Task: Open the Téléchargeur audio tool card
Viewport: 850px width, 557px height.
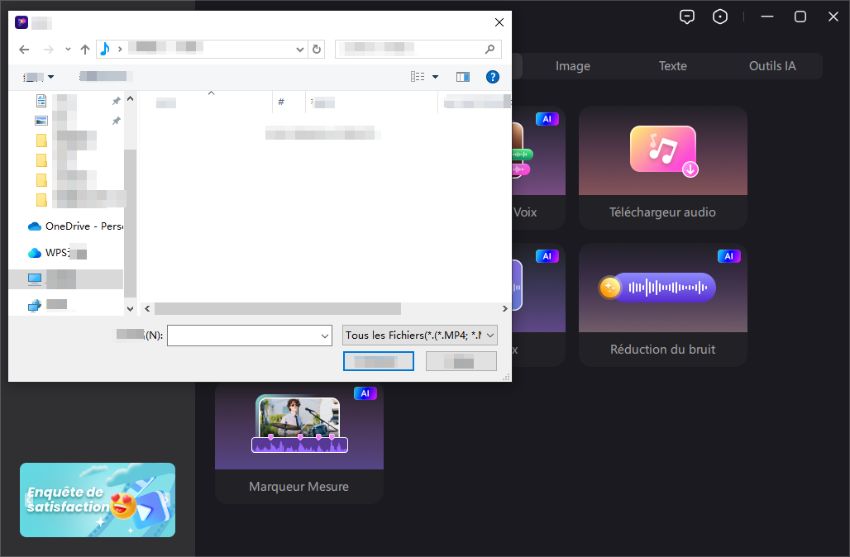Action: 662,167
